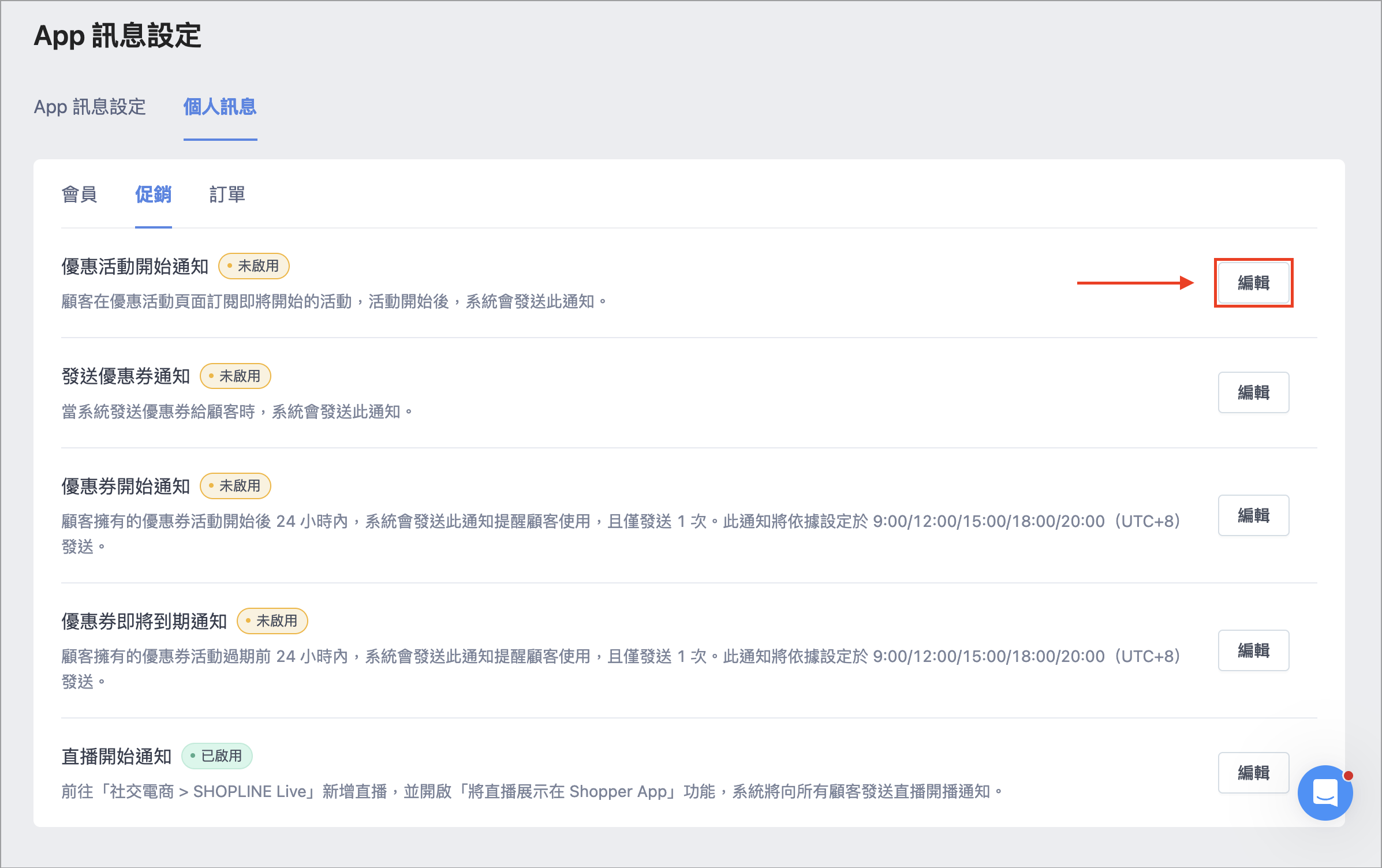Click the 優惠券開始通知 title
The height and width of the screenshot is (868, 1382).
[x=125, y=486]
